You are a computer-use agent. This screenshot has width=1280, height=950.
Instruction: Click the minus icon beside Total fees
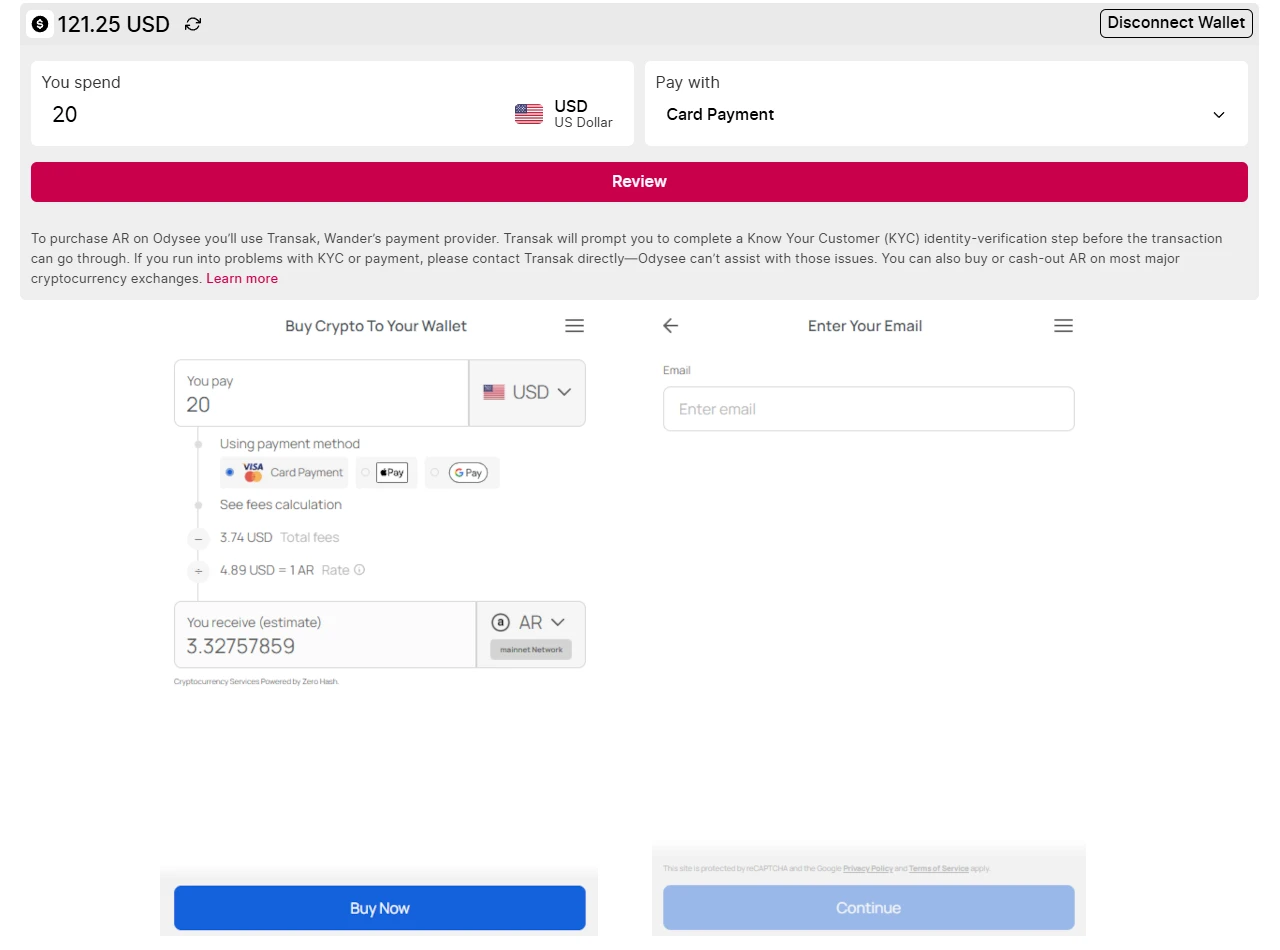pos(198,538)
